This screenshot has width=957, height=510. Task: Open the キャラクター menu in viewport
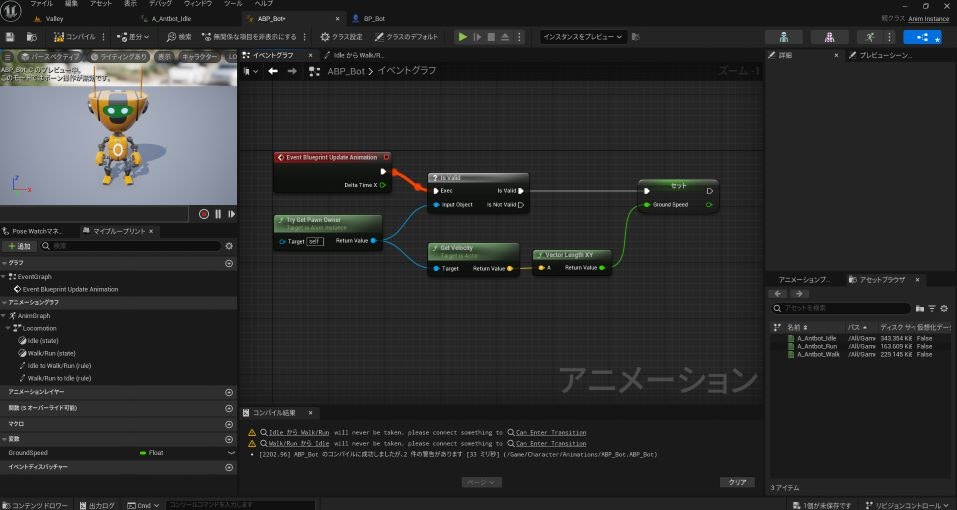tap(199, 57)
